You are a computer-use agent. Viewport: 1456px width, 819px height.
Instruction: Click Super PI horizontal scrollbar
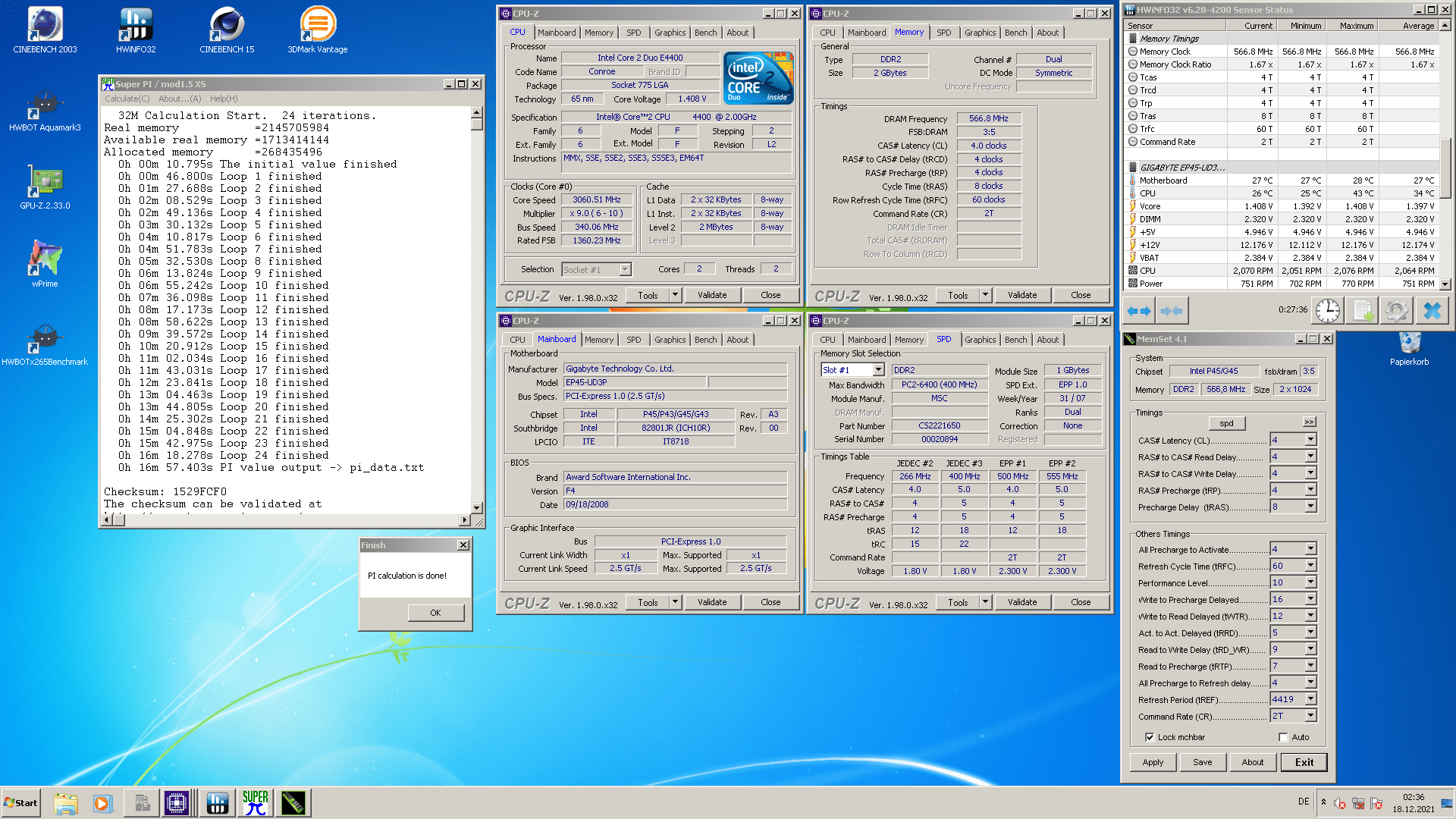point(286,519)
